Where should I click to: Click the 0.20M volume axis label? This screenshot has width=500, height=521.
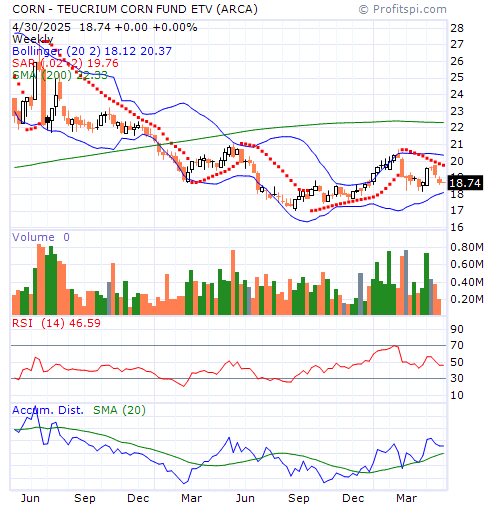click(467, 299)
